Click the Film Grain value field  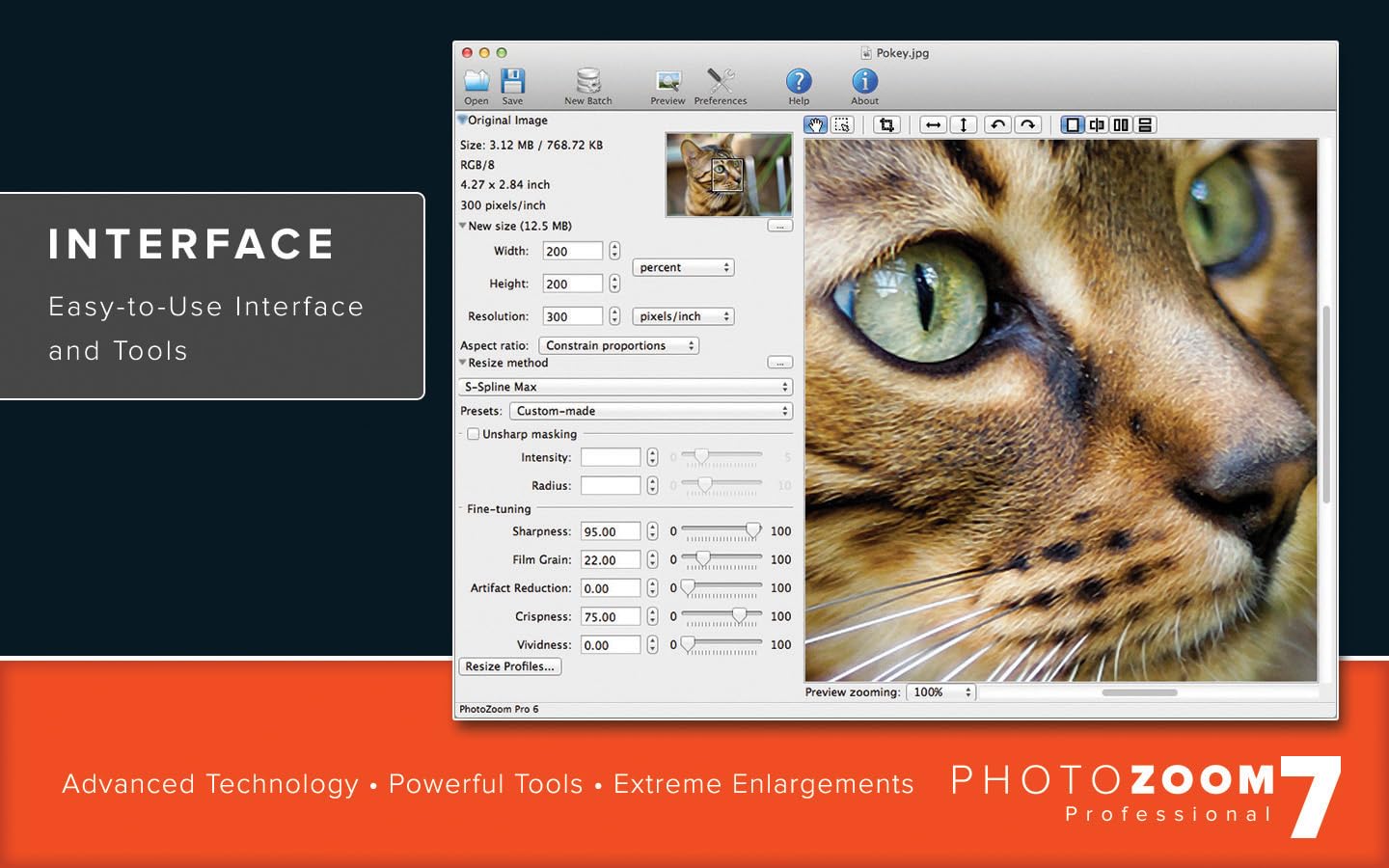(x=611, y=559)
